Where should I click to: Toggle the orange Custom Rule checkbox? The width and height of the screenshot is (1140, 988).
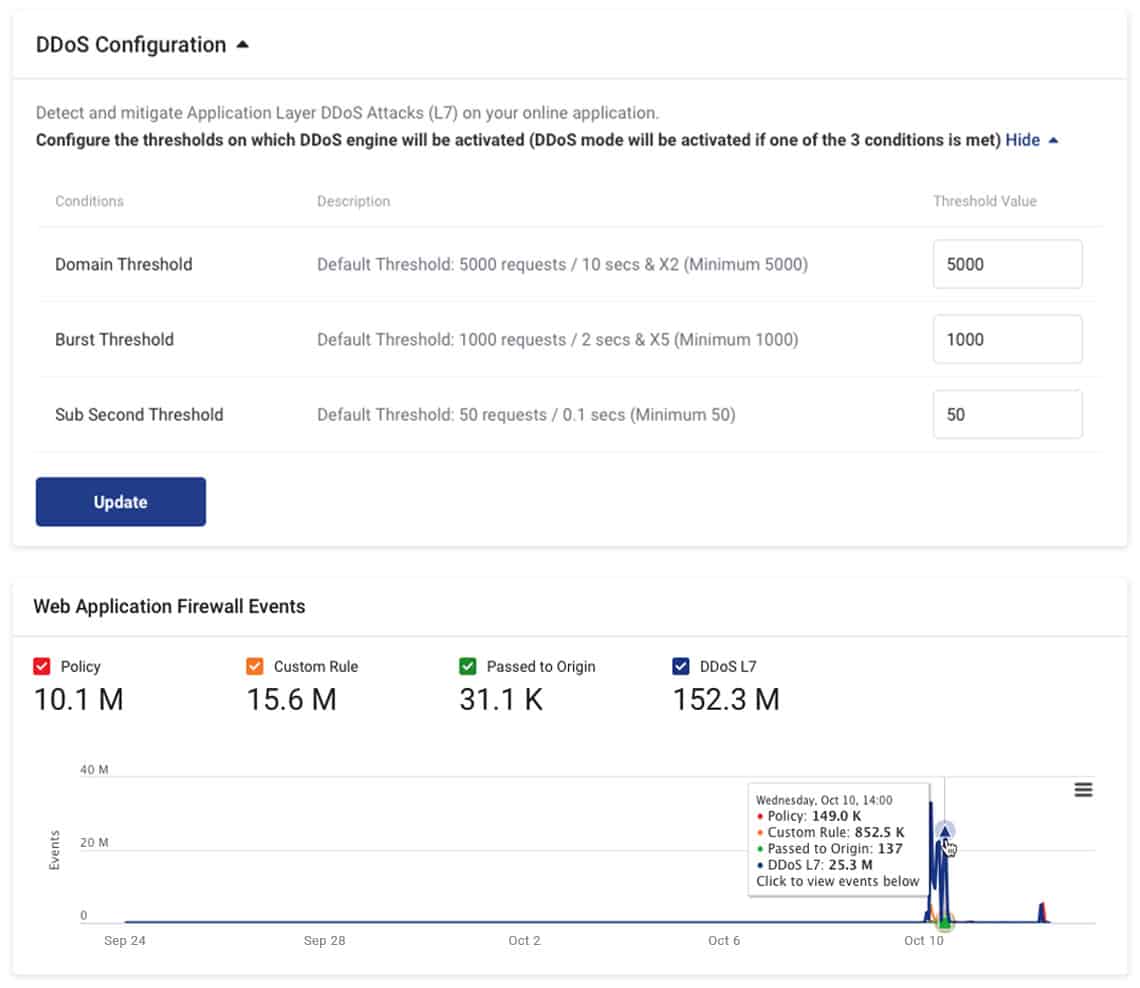pyautogui.click(x=255, y=666)
